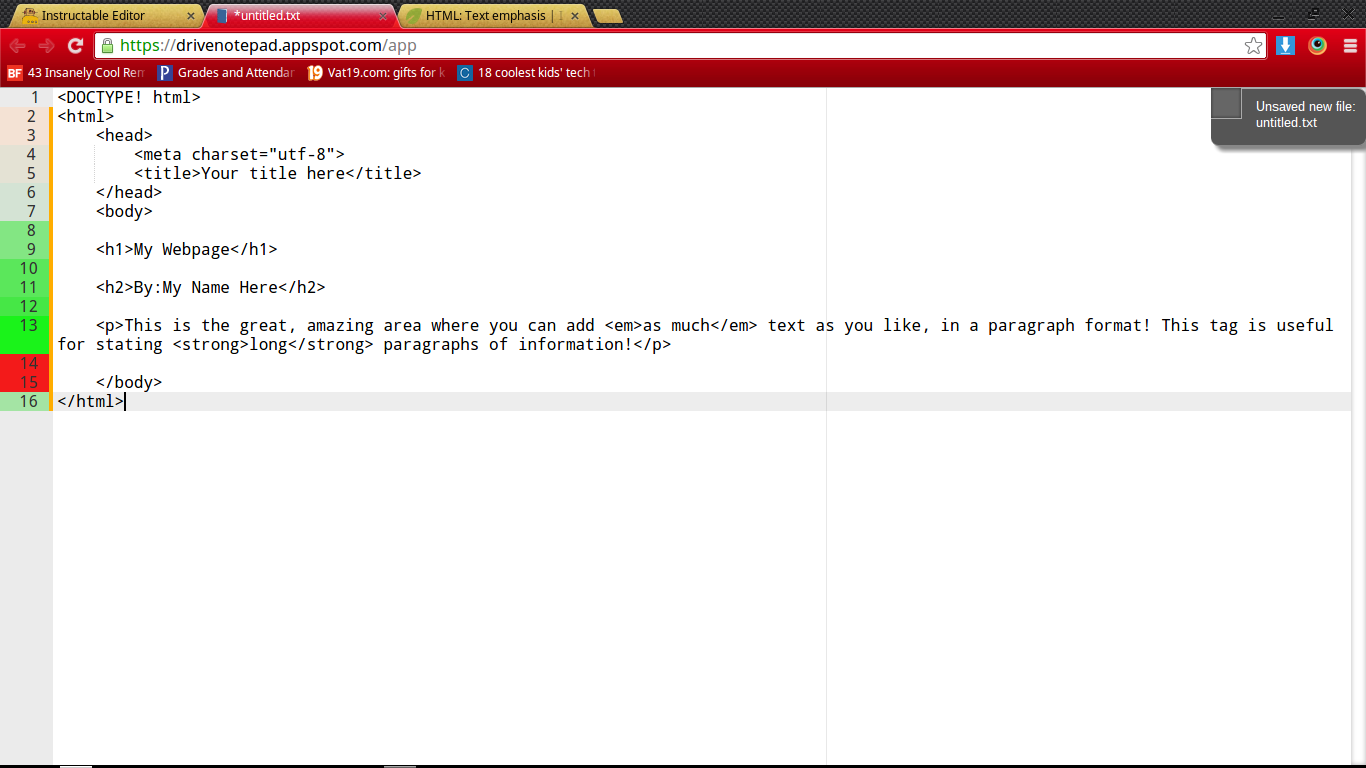Click the <em>as much</em> text
Screen dimensions: 1366x768
point(681,326)
